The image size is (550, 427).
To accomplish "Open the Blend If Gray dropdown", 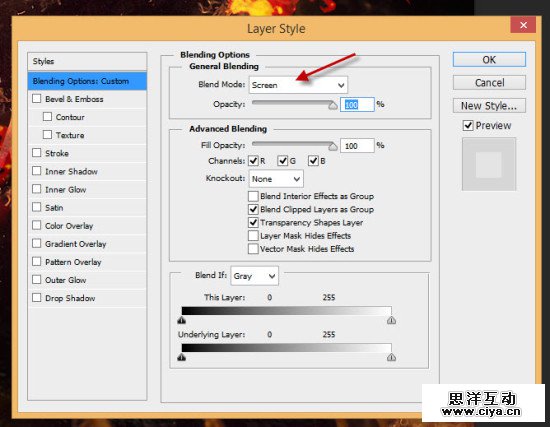I will 255,276.
